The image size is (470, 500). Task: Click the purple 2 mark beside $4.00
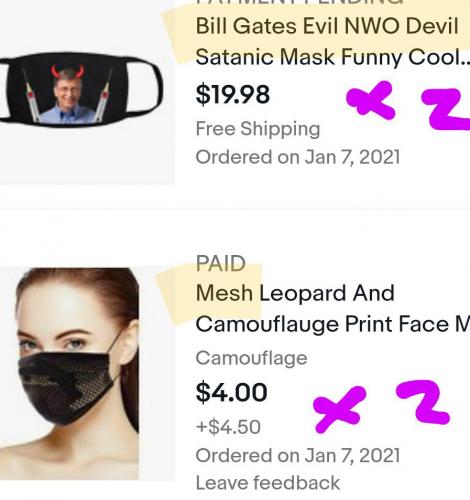[423, 402]
